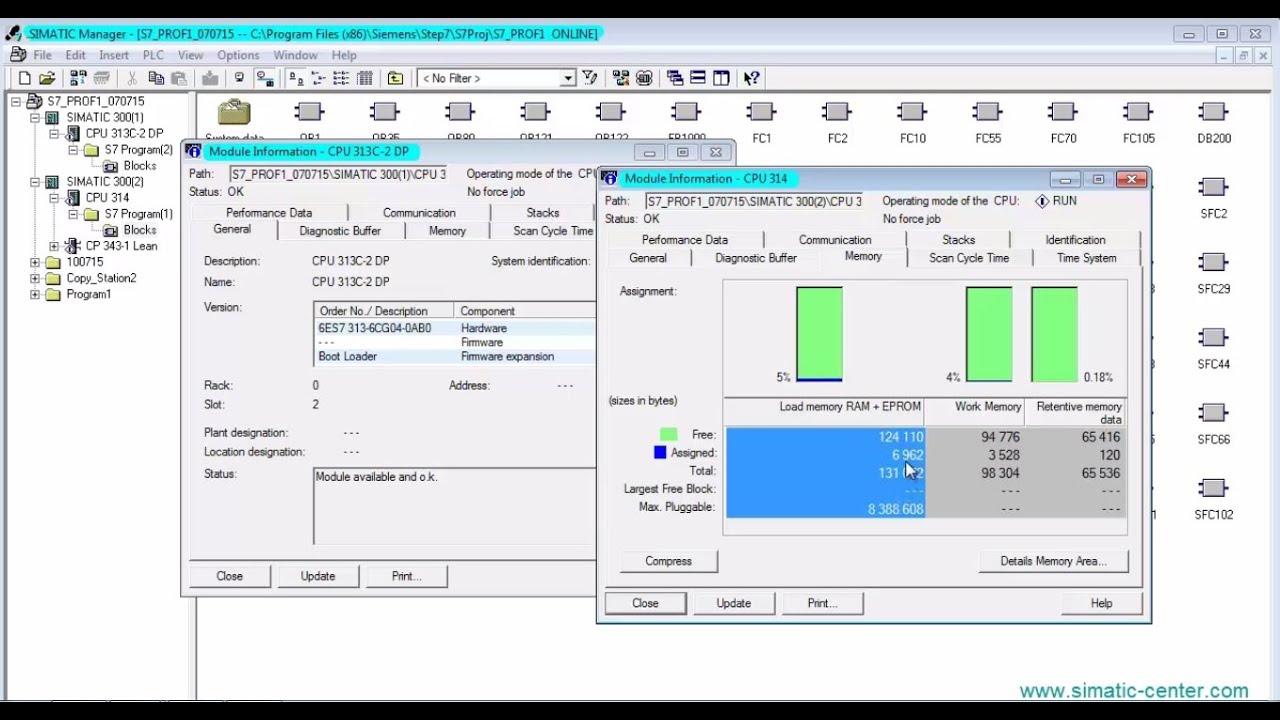Click the Cut scissors icon
The width and height of the screenshot is (1280, 720).
coord(131,78)
